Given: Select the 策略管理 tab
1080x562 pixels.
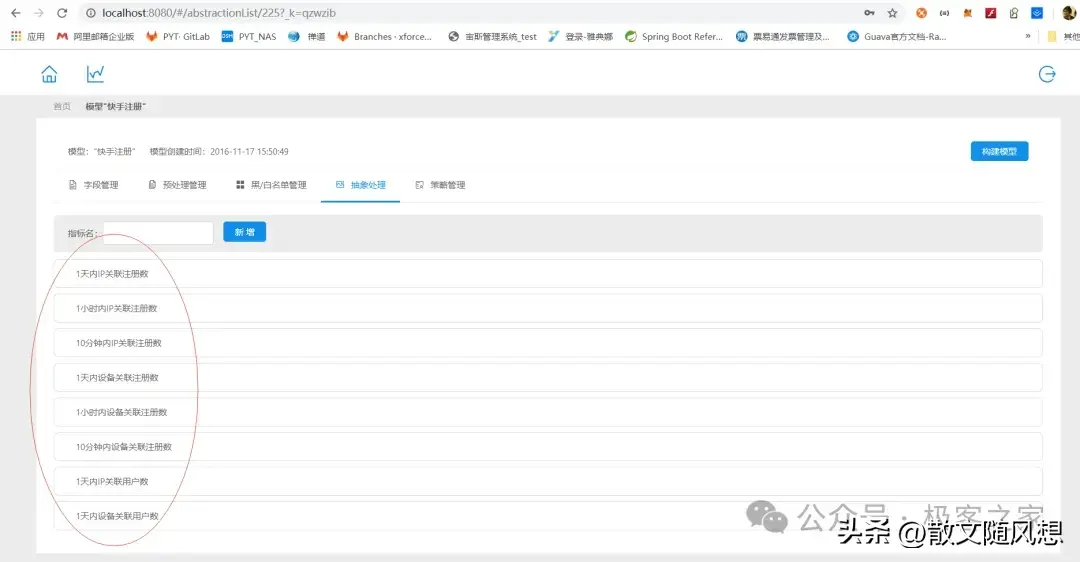Looking at the screenshot, I should click(440, 185).
